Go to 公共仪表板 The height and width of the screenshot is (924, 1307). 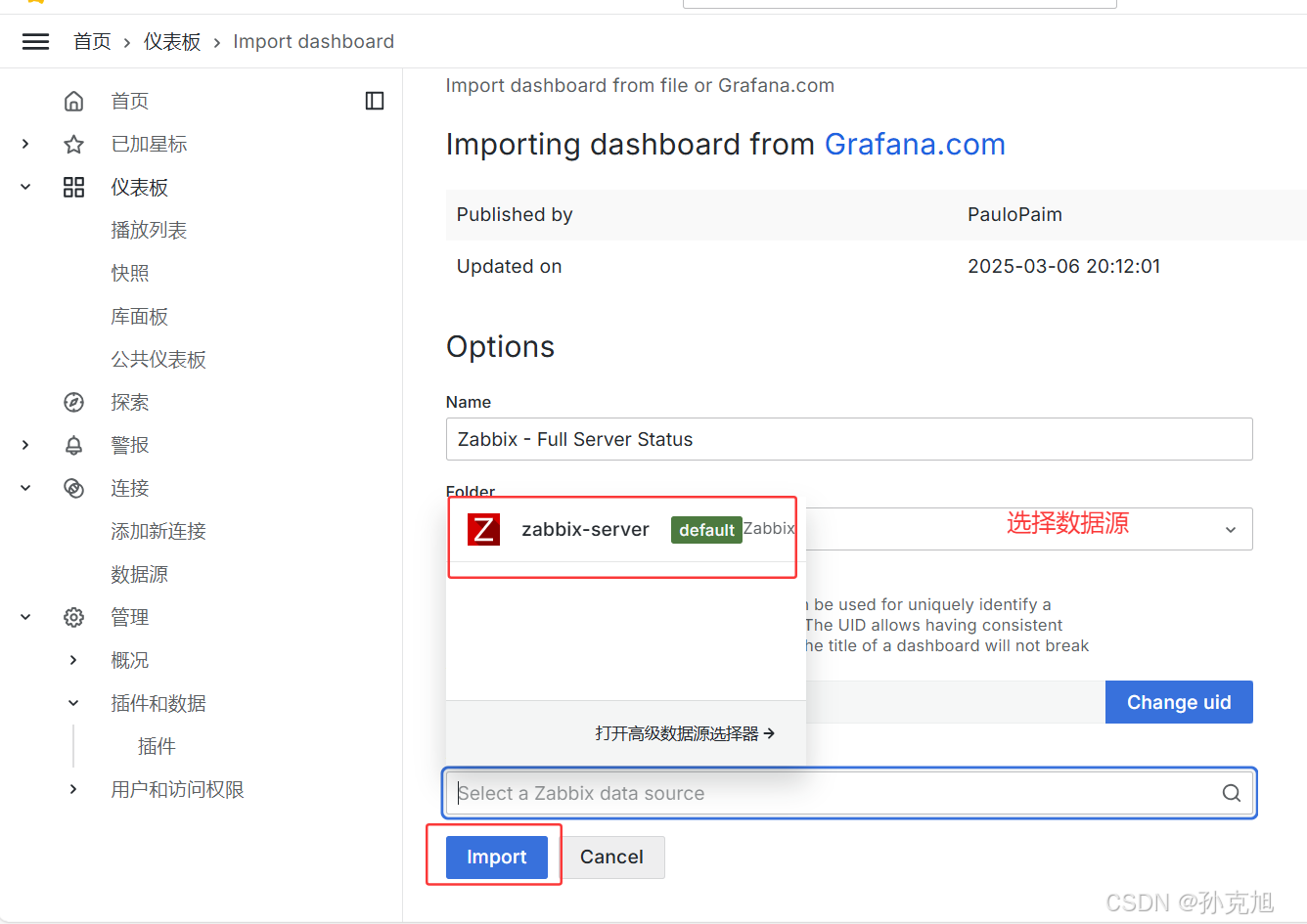(x=158, y=359)
